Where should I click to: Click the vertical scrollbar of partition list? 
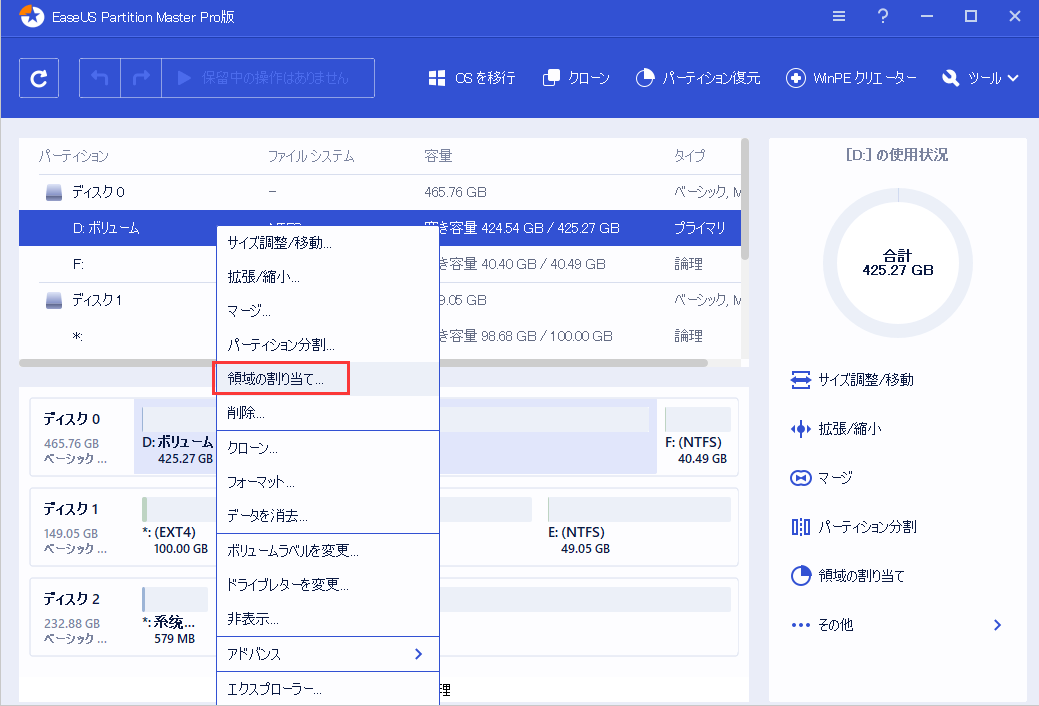pyautogui.click(x=744, y=200)
